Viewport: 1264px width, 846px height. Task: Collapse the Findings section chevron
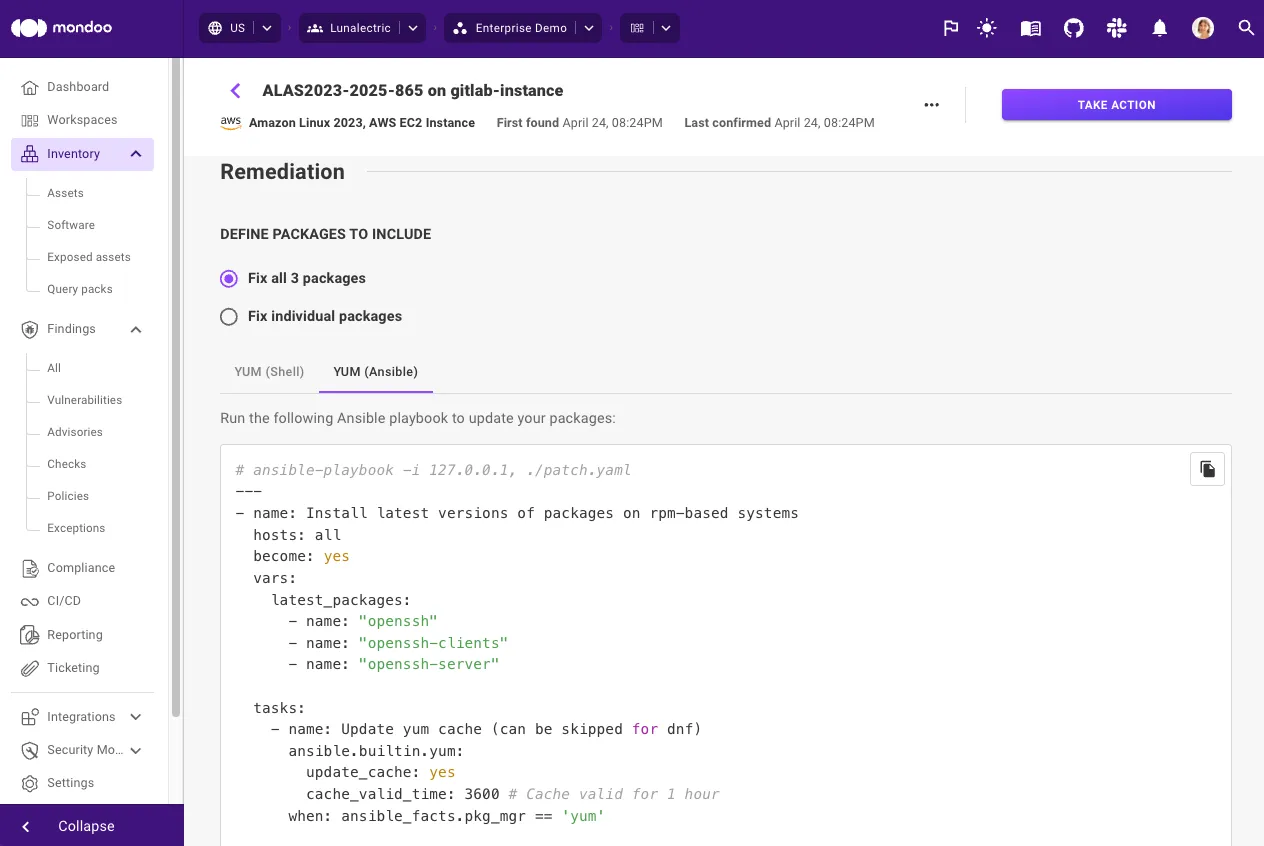(x=136, y=329)
